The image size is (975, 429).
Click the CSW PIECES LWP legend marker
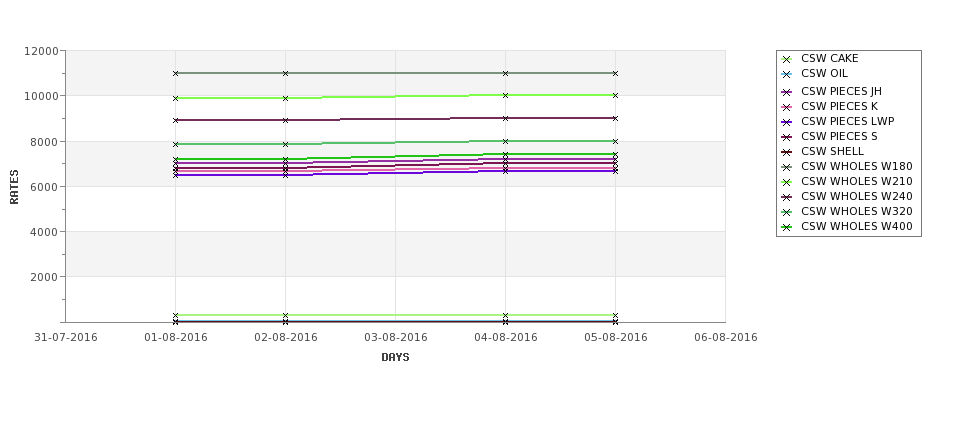tap(786, 122)
